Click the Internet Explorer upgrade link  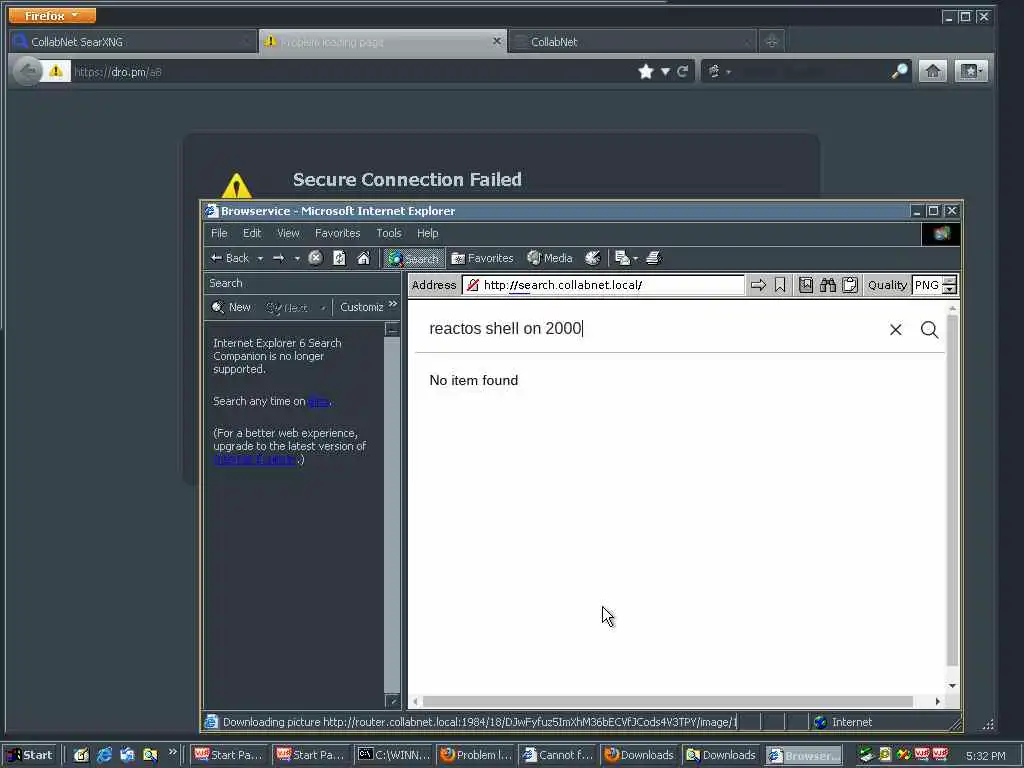255,459
